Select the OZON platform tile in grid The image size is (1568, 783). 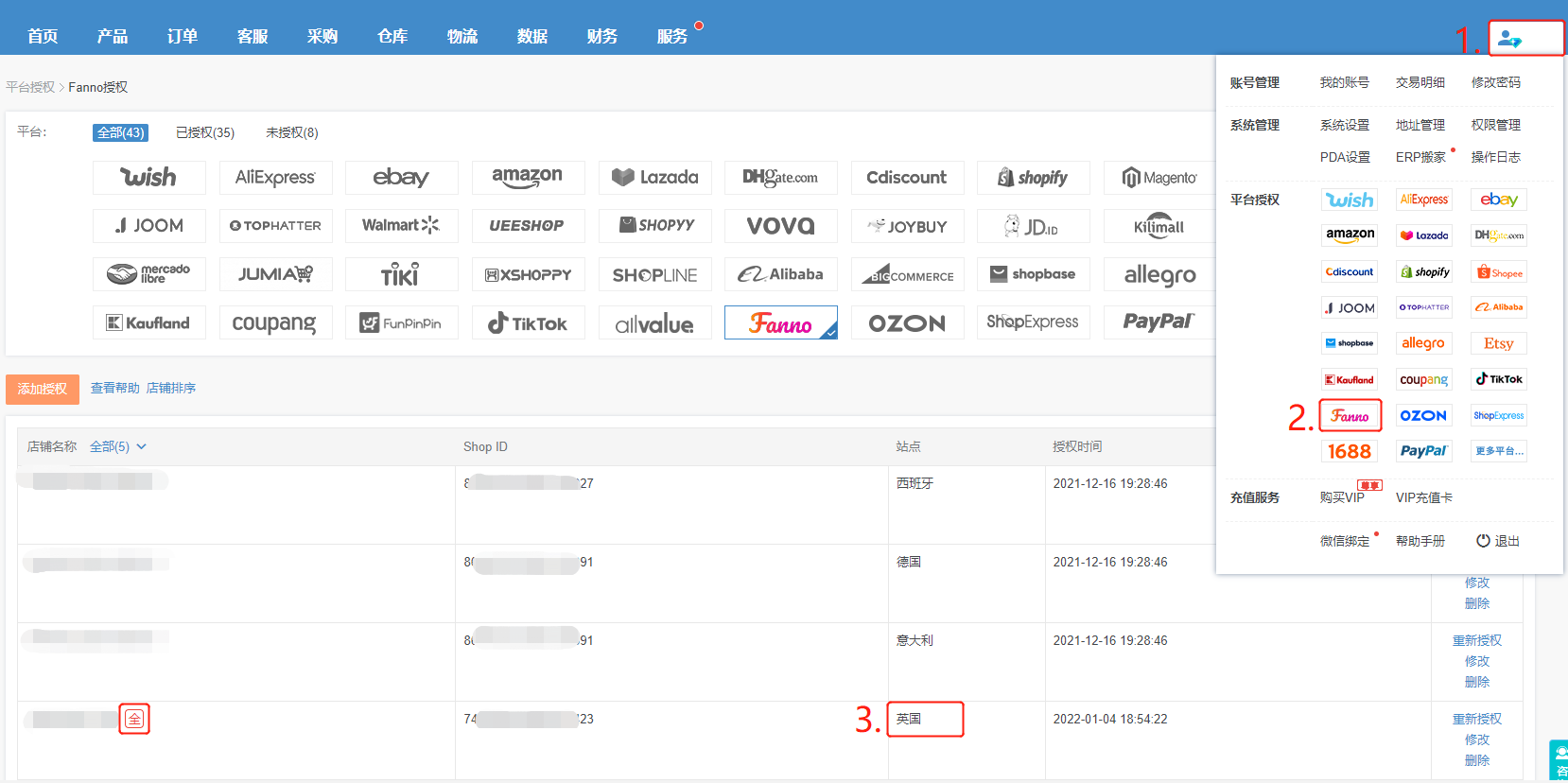(x=907, y=322)
